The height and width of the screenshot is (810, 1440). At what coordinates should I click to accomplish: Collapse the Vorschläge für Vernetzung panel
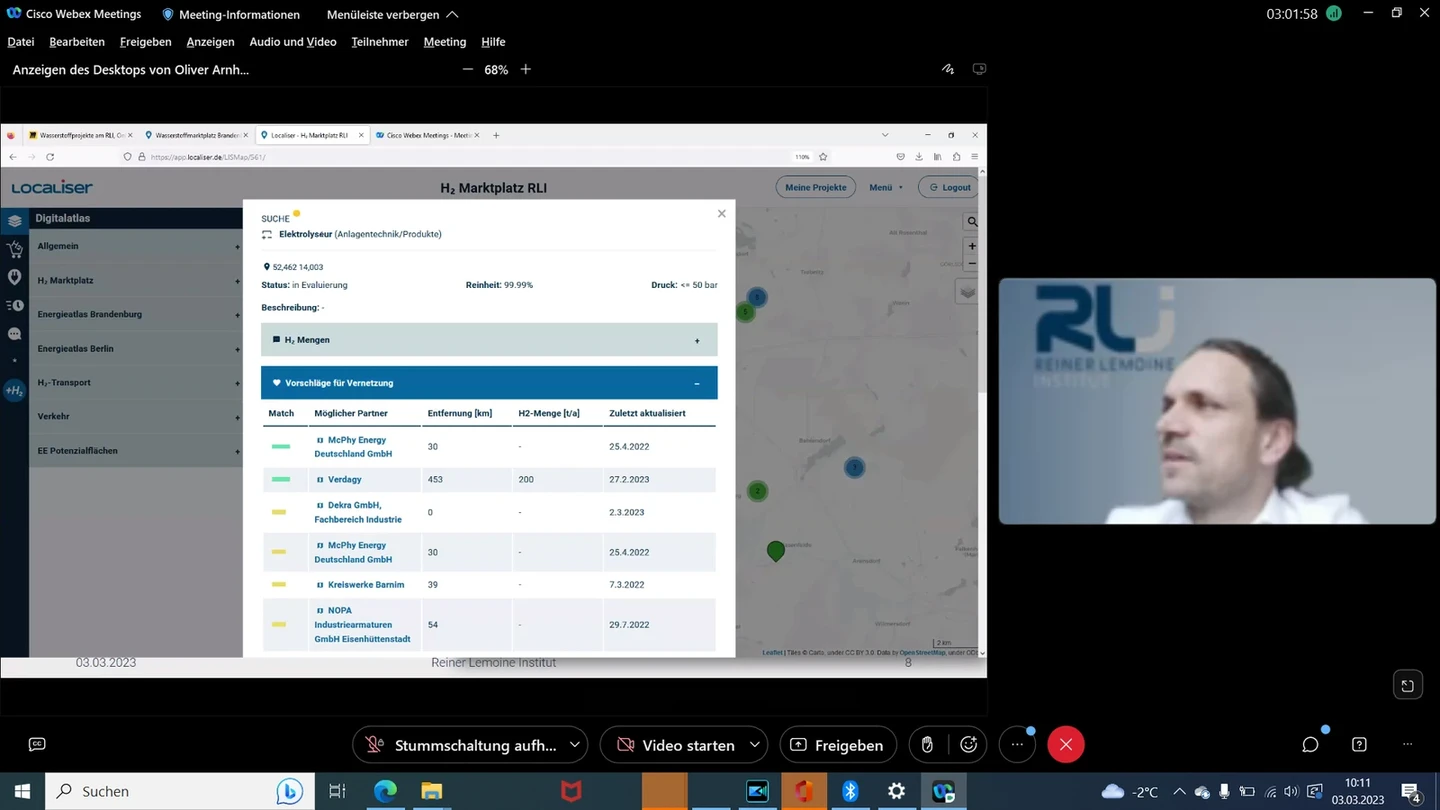coord(489,383)
